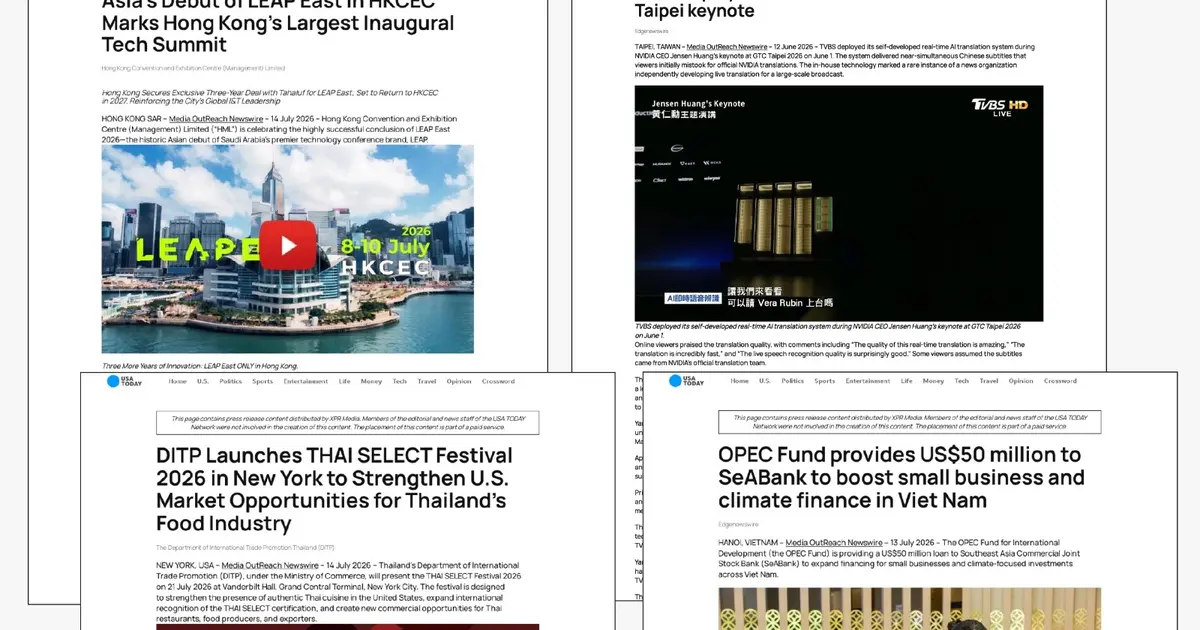Click the press release disclaimer box on OPEC page
Image resolution: width=1200 pixels, height=630 pixels.
coord(910,422)
